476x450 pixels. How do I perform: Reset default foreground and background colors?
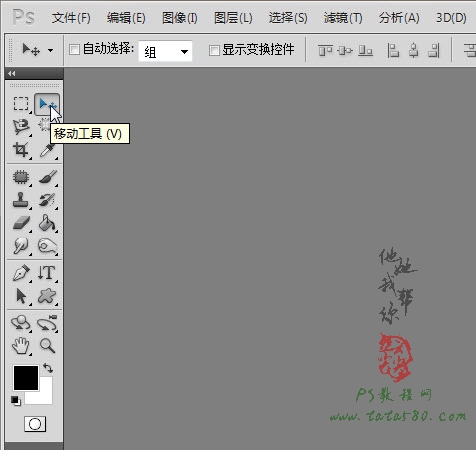(x=15, y=400)
